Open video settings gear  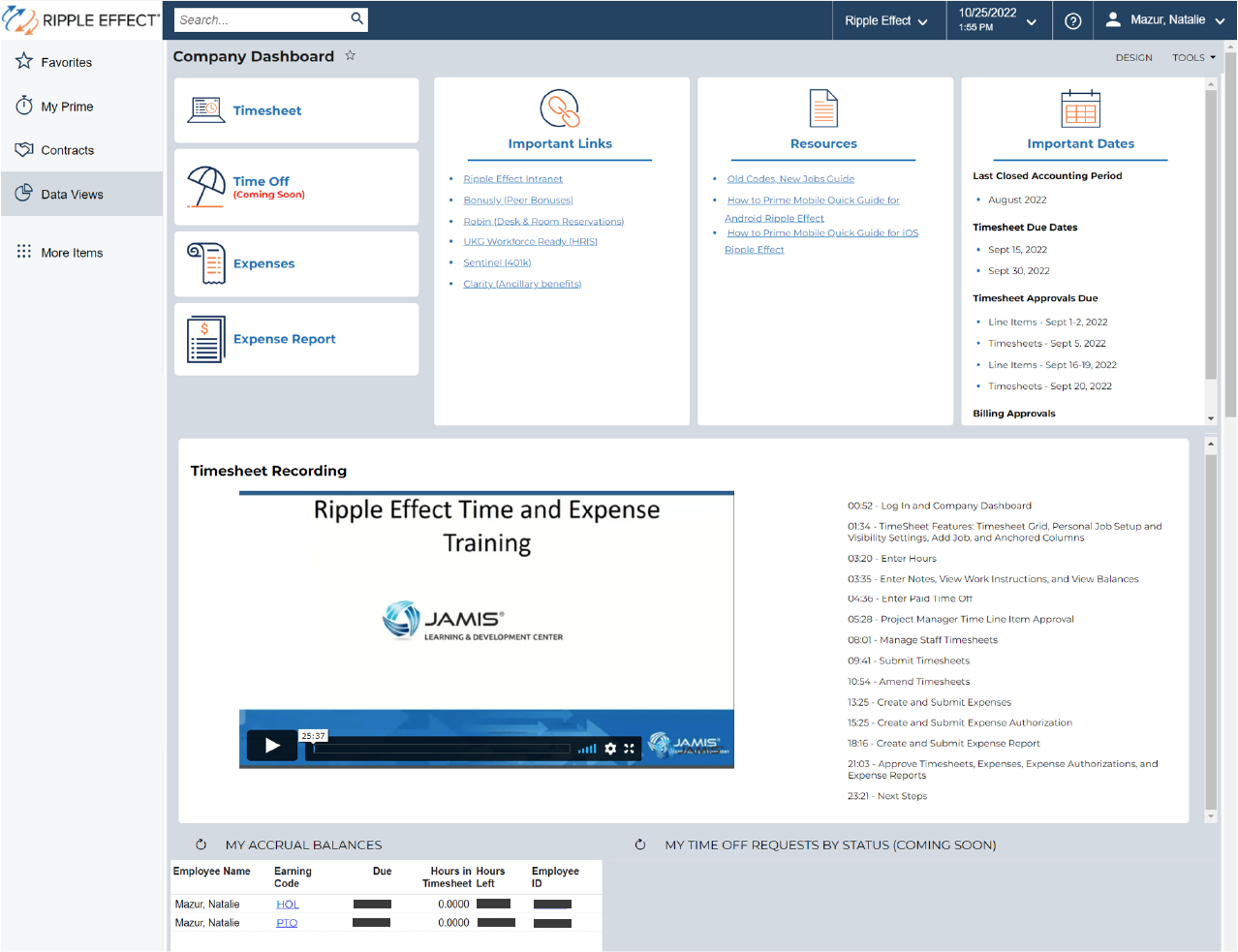(x=610, y=749)
